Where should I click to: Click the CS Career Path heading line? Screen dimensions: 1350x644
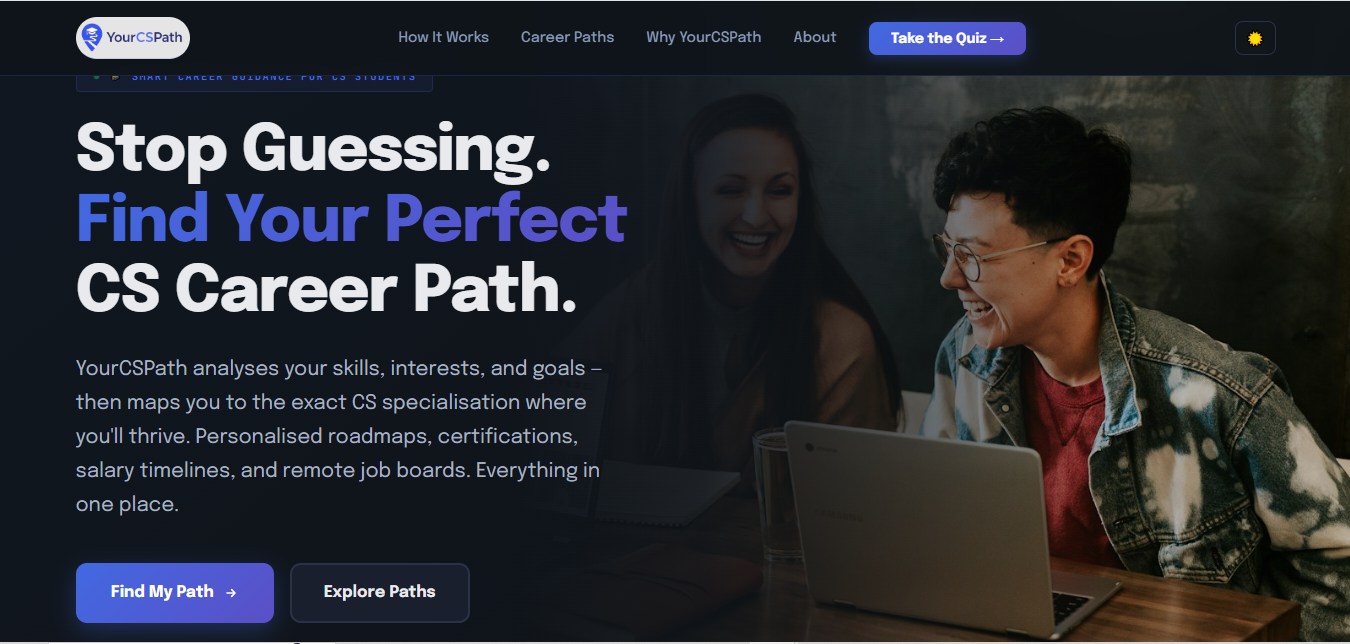pos(326,288)
